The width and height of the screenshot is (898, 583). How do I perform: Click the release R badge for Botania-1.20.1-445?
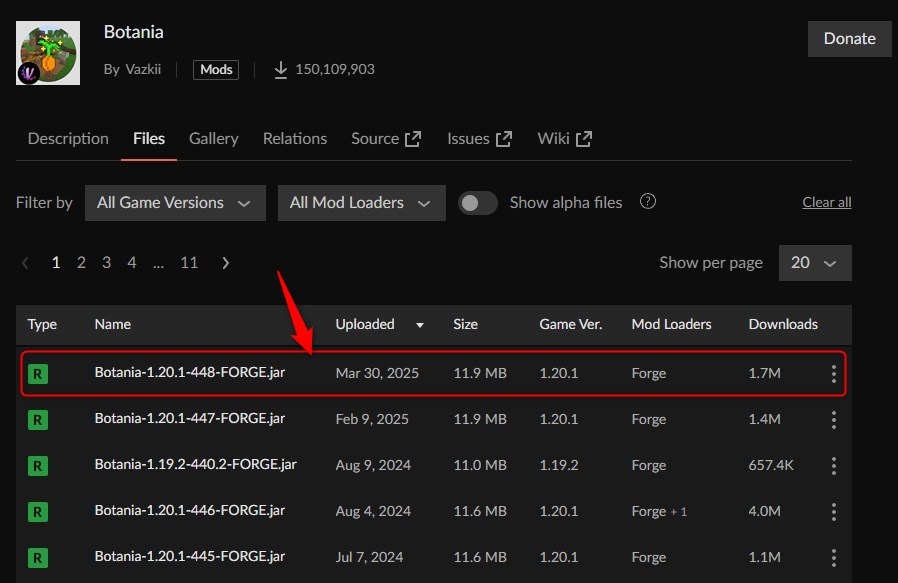38,557
